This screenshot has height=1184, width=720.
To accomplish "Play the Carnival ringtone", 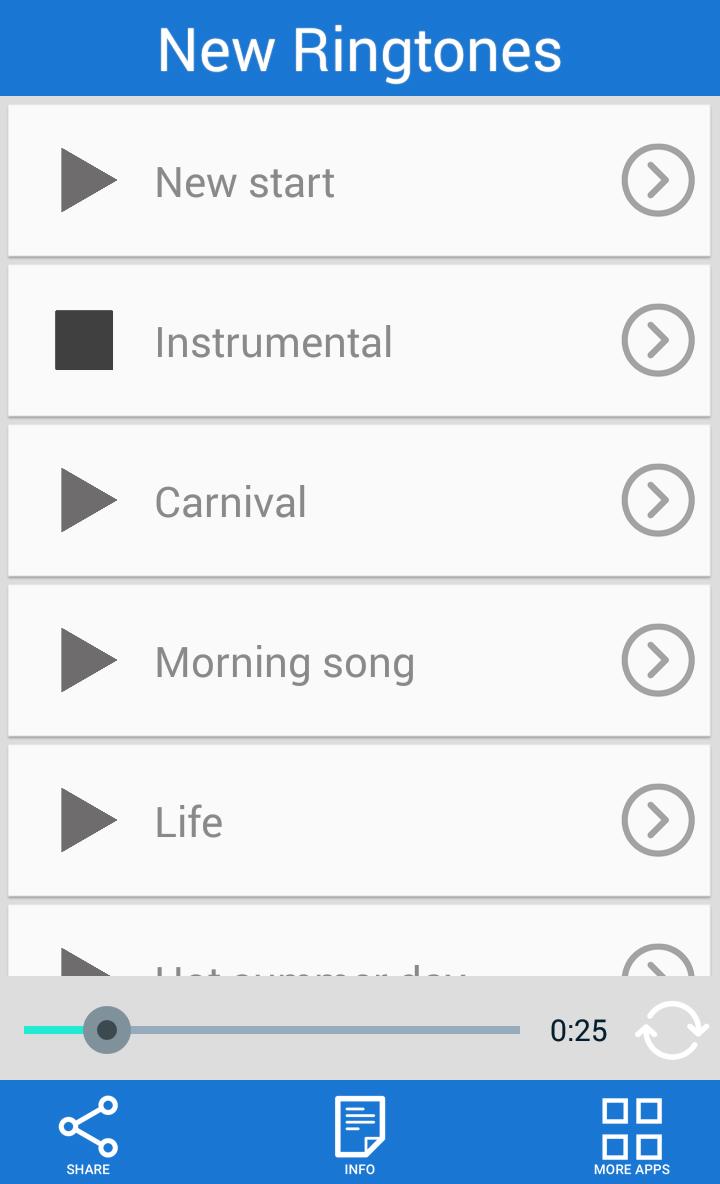I will 88,500.
